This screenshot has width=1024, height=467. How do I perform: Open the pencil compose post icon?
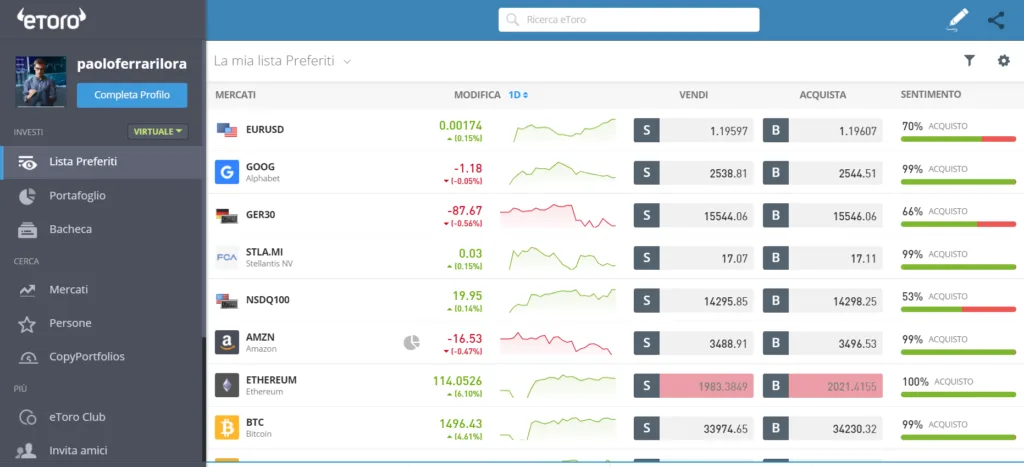957,20
